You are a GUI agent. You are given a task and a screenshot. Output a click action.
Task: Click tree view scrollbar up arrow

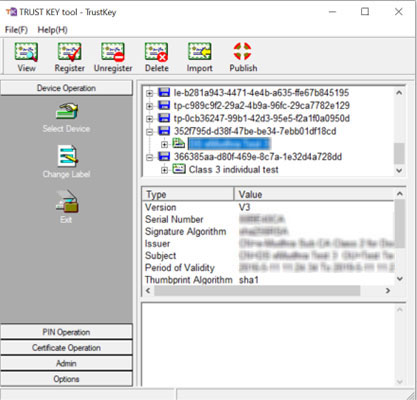(399, 93)
